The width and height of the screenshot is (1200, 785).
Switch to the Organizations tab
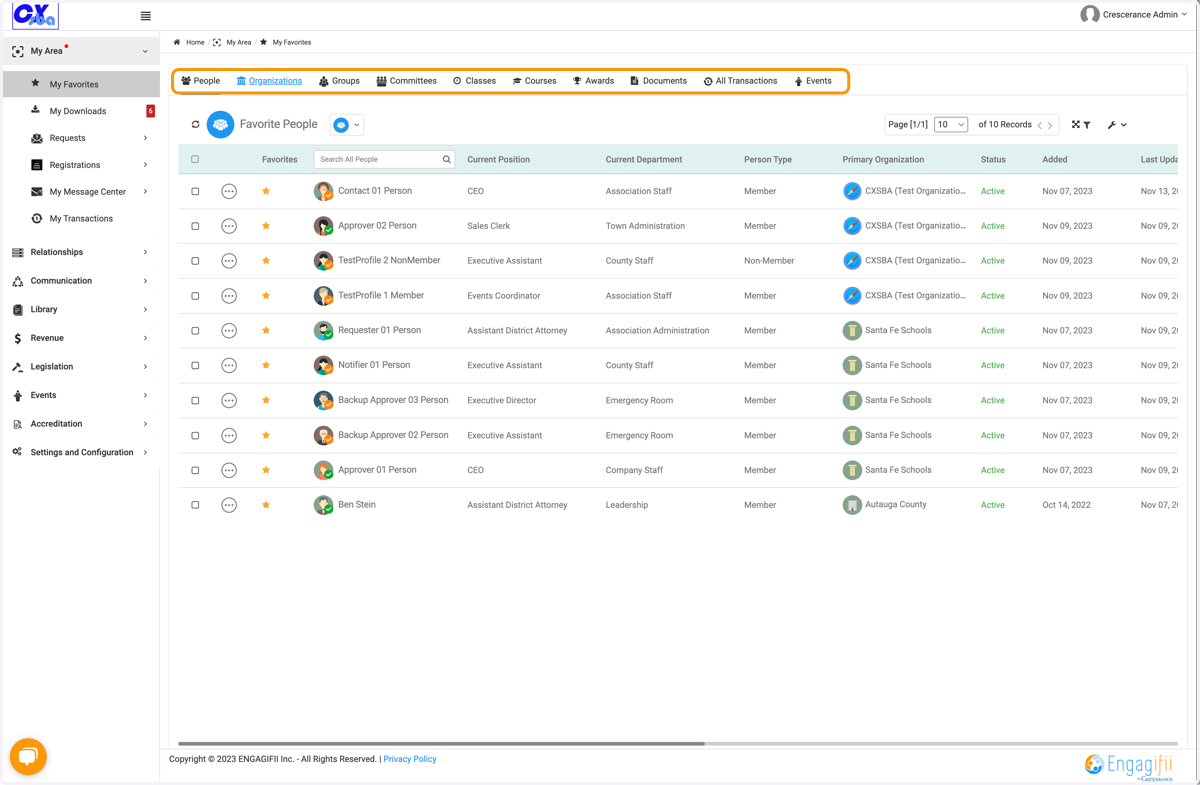point(269,81)
